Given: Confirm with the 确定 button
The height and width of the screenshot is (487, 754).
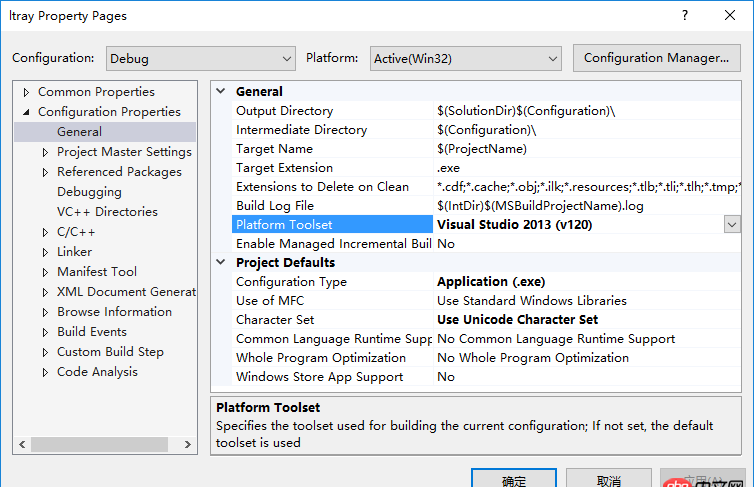Looking at the screenshot, I should pos(514,479).
